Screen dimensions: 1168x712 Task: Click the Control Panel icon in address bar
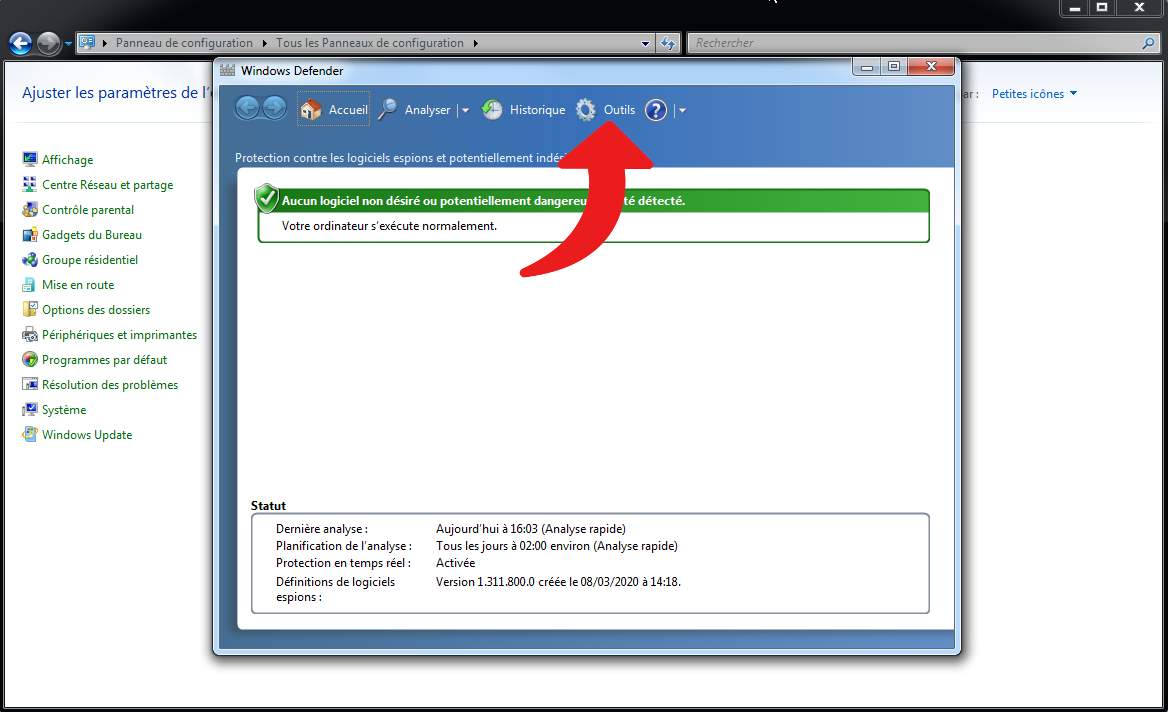[x=87, y=42]
